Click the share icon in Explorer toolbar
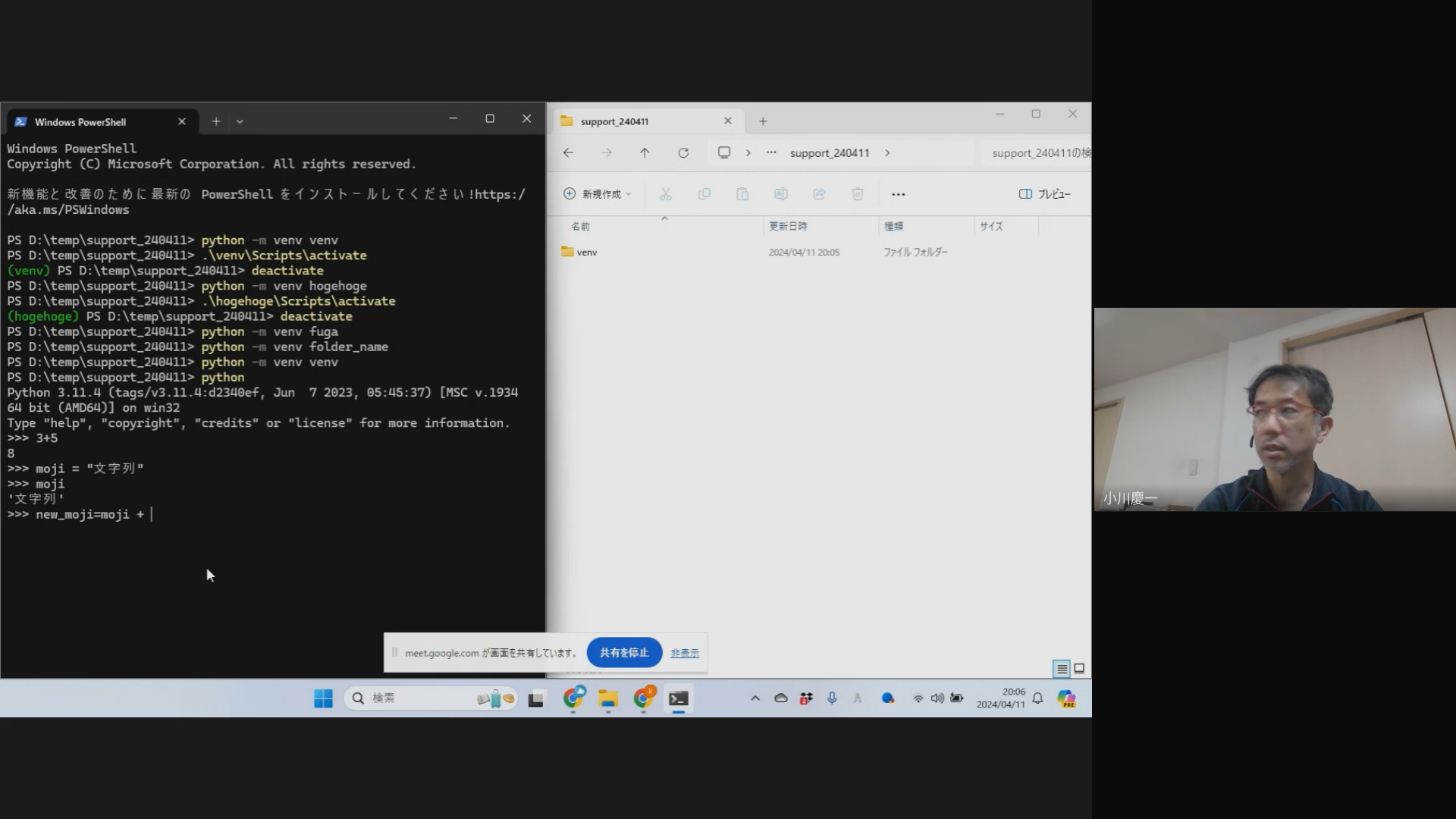This screenshot has width=1456, height=819. tap(819, 194)
